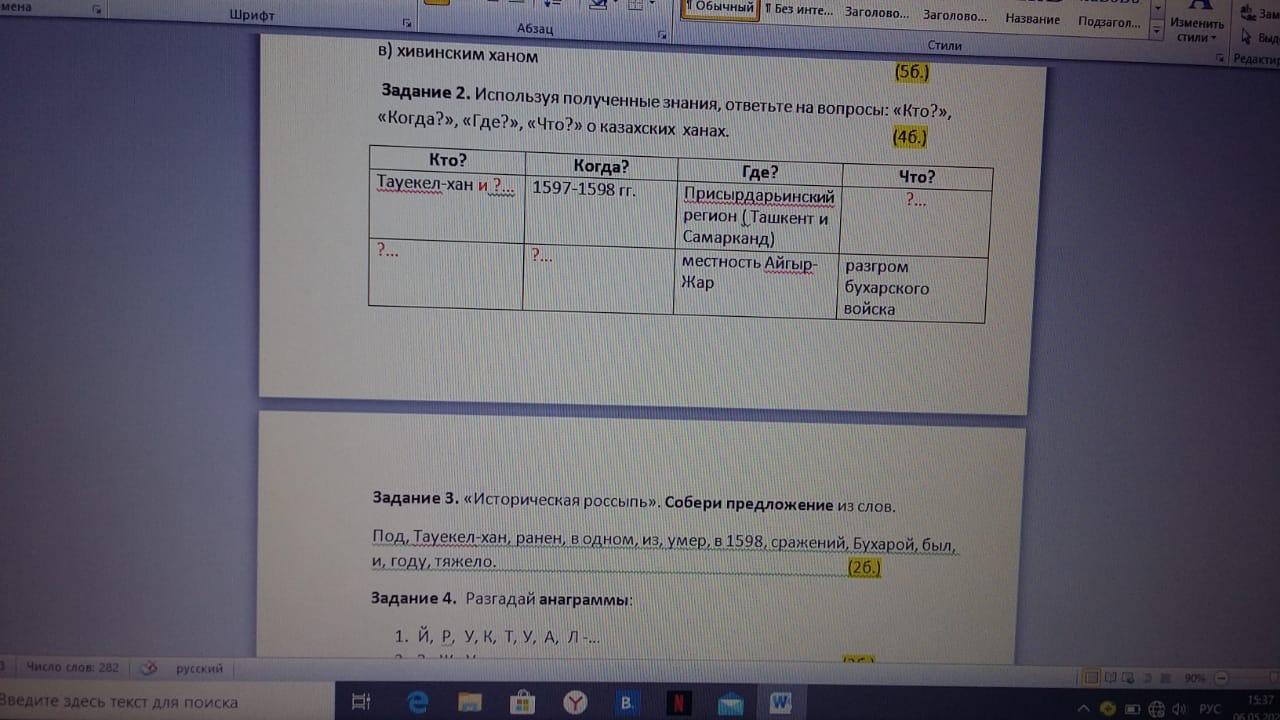Open the Mail app on taskbar
Viewport: 1280px width, 720px height.
[x=730, y=702]
